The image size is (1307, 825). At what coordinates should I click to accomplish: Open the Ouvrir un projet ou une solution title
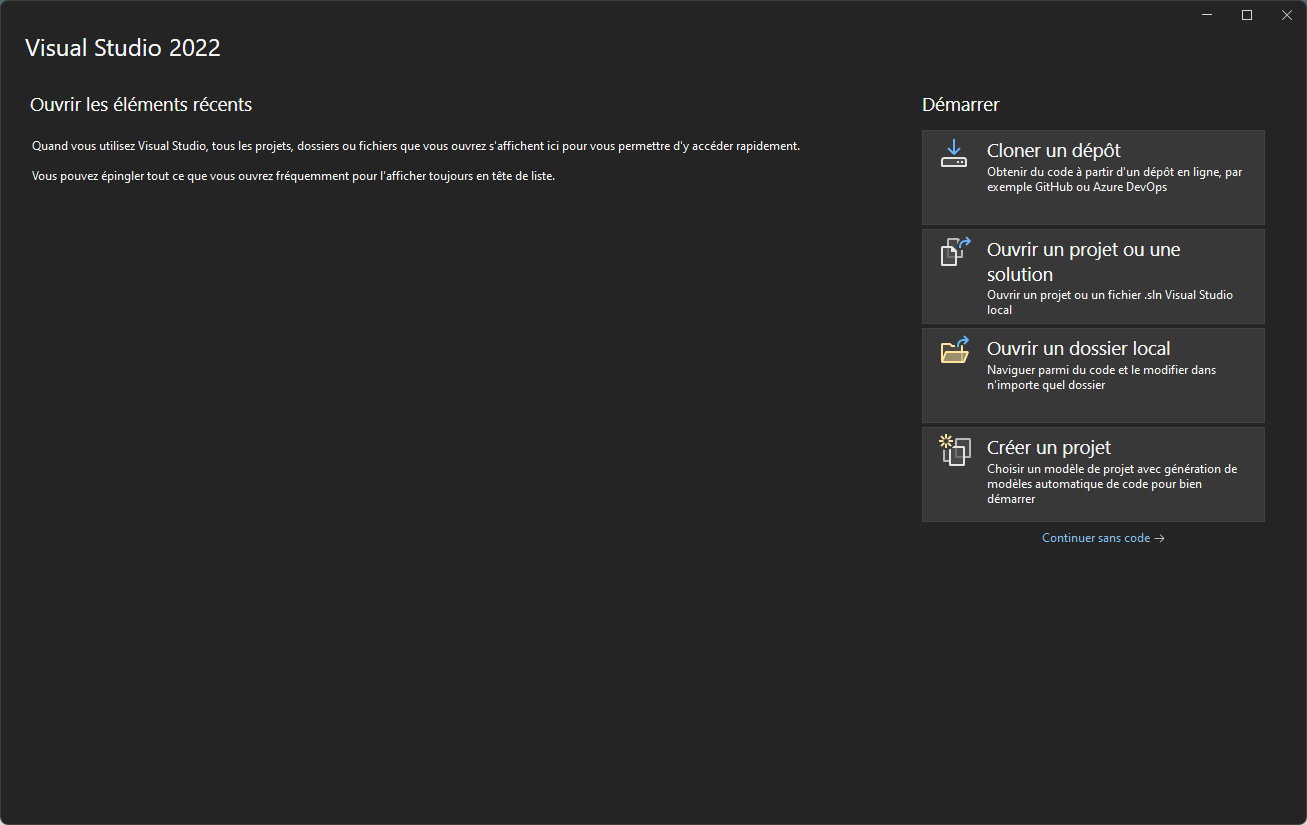point(1084,262)
